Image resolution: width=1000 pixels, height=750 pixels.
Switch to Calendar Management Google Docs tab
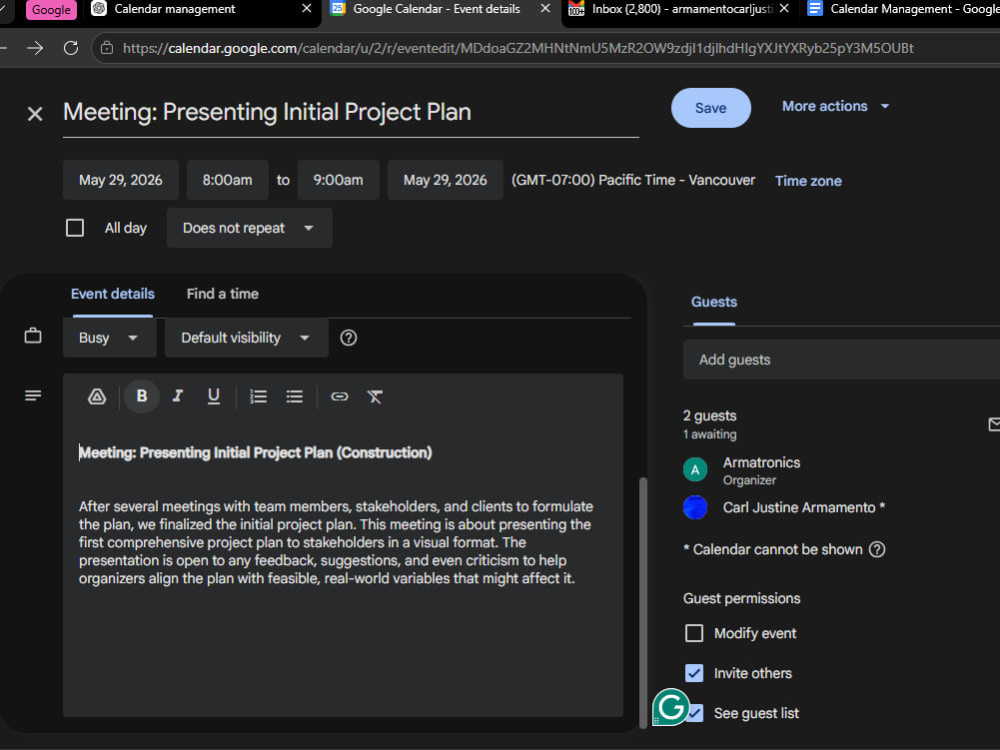point(901,9)
